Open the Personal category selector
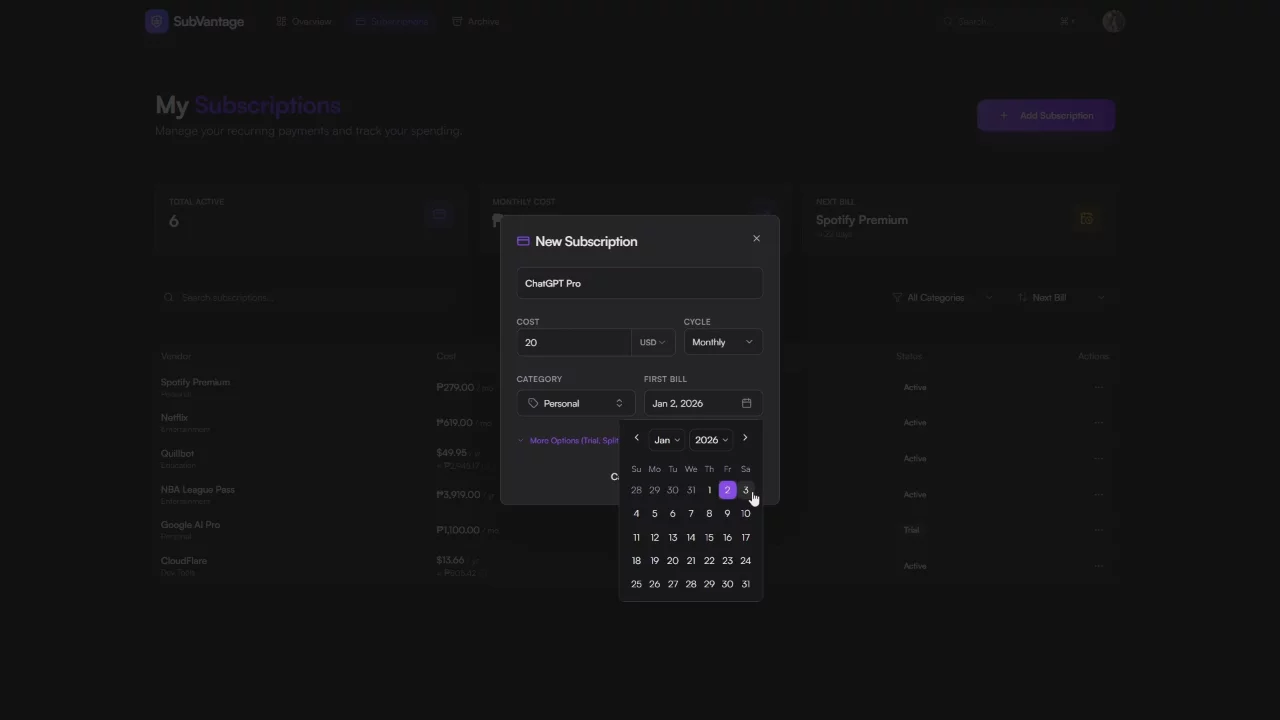The height and width of the screenshot is (720, 1280). pos(575,403)
